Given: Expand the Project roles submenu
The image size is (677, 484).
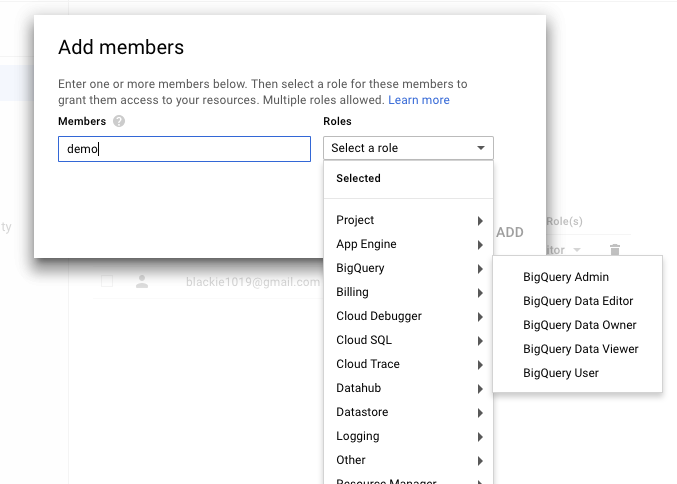Looking at the screenshot, I should click(x=408, y=220).
